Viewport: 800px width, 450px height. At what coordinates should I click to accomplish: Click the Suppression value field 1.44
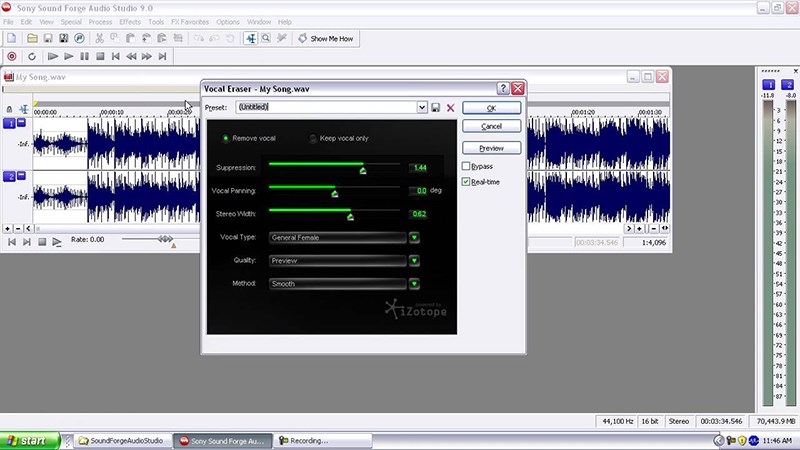pyautogui.click(x=418, y=167)
